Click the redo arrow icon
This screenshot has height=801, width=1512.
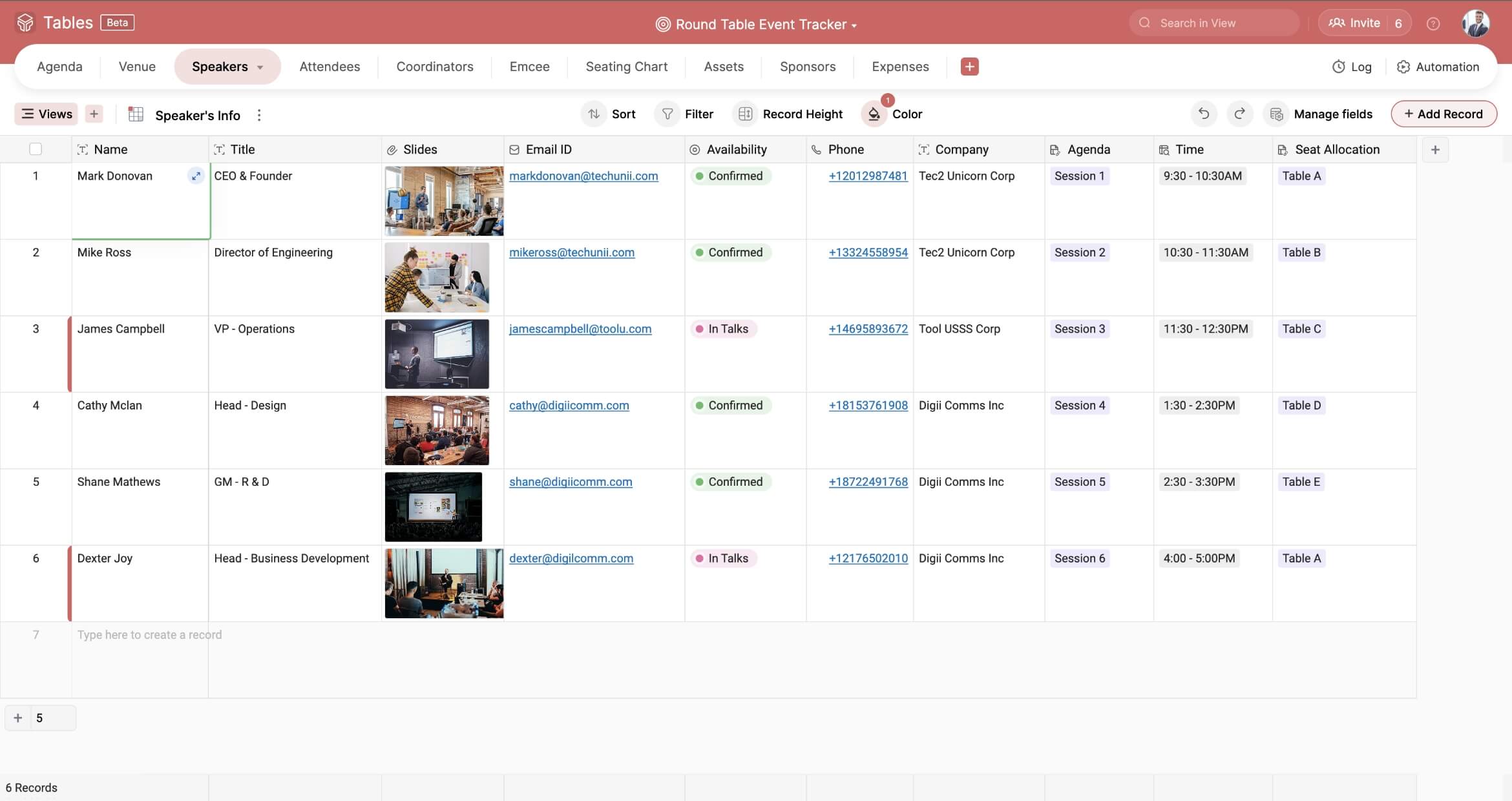tap(1239, 114)
